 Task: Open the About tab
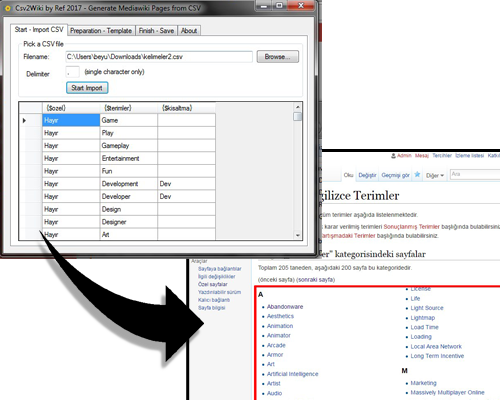point(189,31)
